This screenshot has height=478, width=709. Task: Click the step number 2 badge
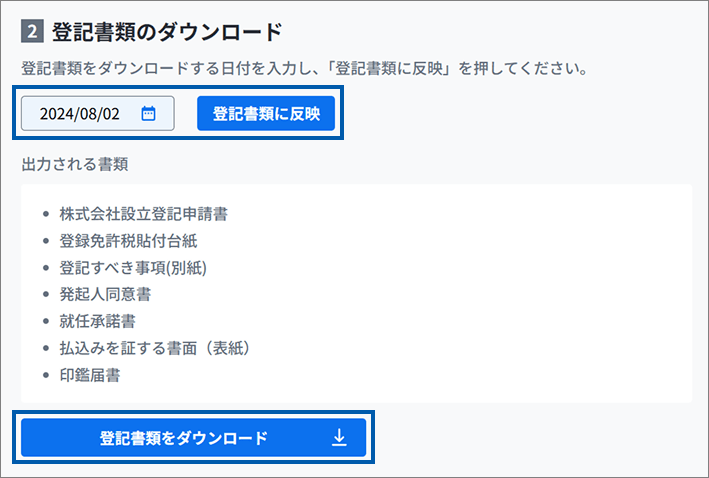(x=31, y=31)
